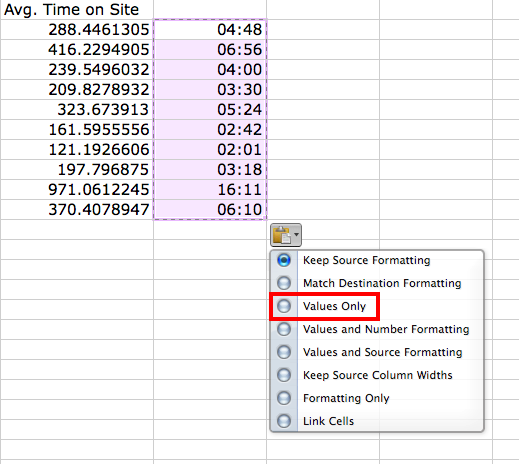Select Keep Source Formatting radio button
The image size is (520, 464).
pyautogui.click(x=284, y=260)
